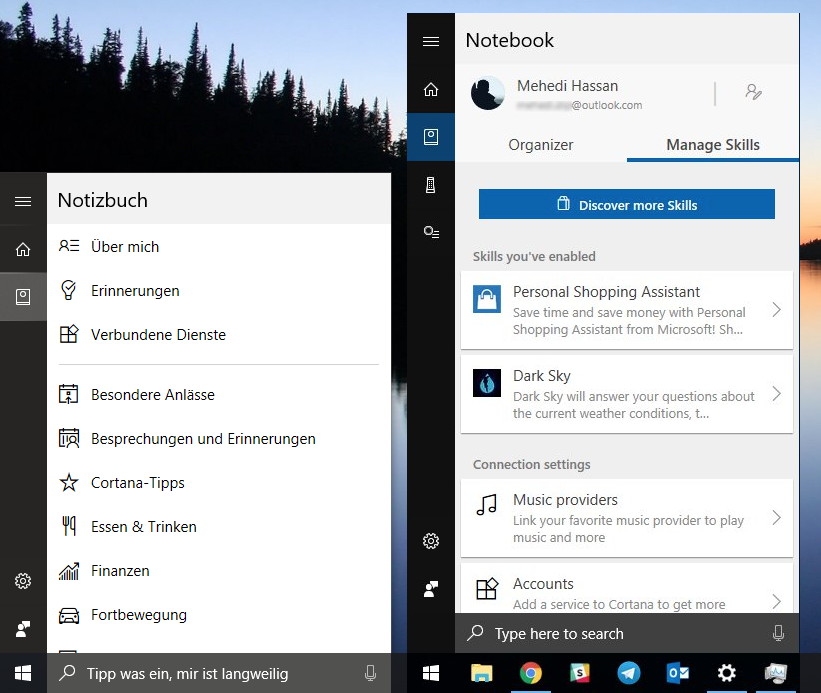This screenshot has height=693, width=821.
Task: Go to Home in the Notebook panel sidebar
Action: (x=431, y=89)
